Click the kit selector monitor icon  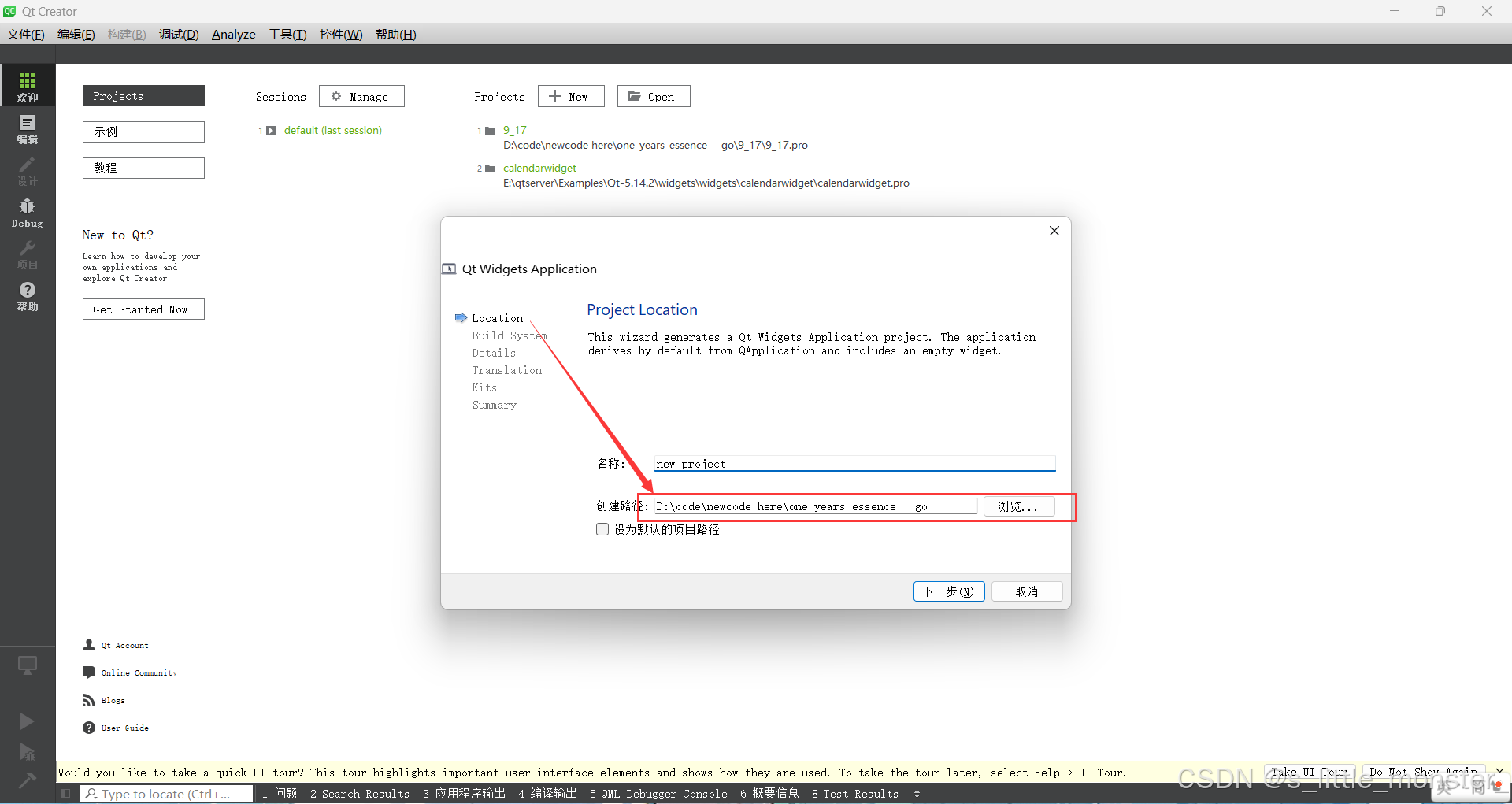28,665
